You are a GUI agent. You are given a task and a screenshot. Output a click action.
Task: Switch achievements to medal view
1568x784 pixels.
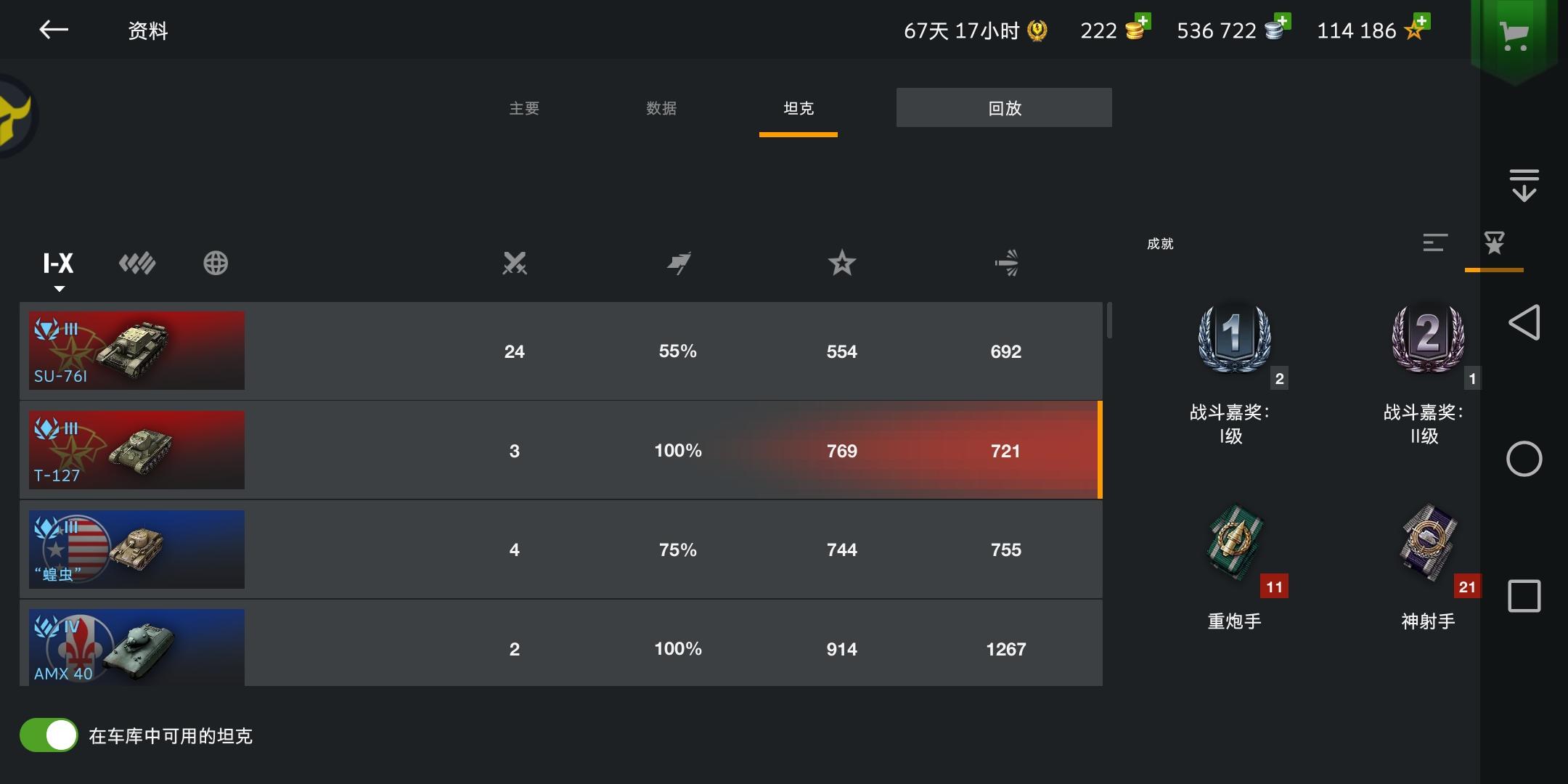[1494, 244]
